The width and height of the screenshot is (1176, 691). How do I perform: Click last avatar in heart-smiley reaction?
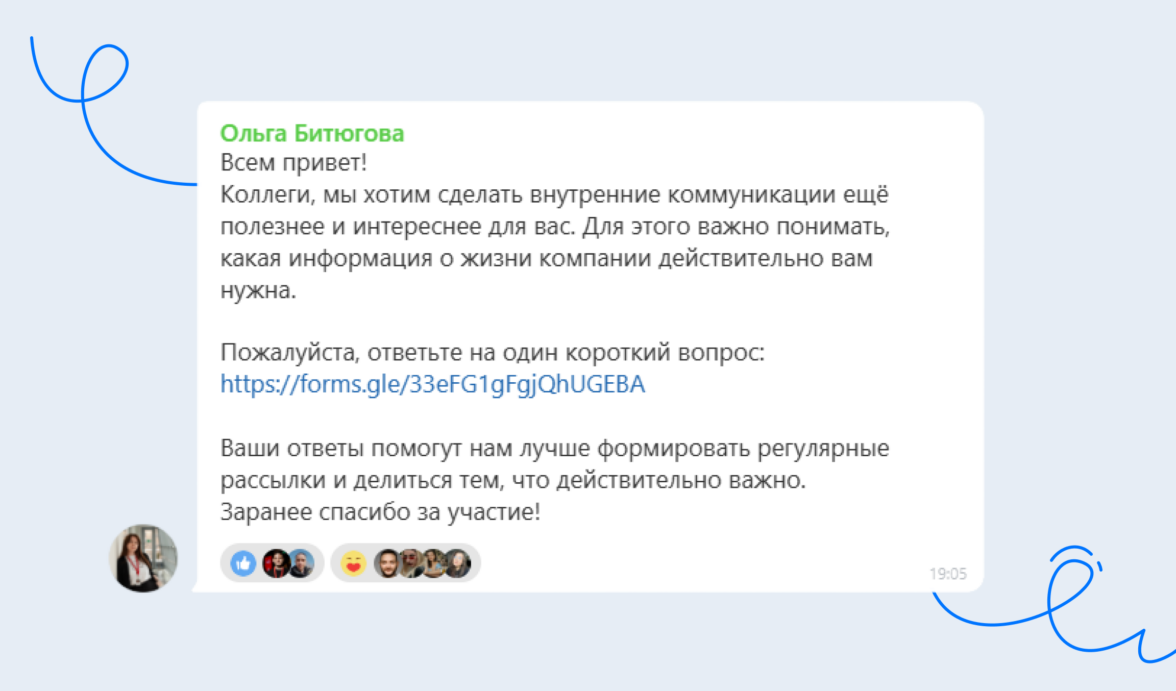[457, 564]
